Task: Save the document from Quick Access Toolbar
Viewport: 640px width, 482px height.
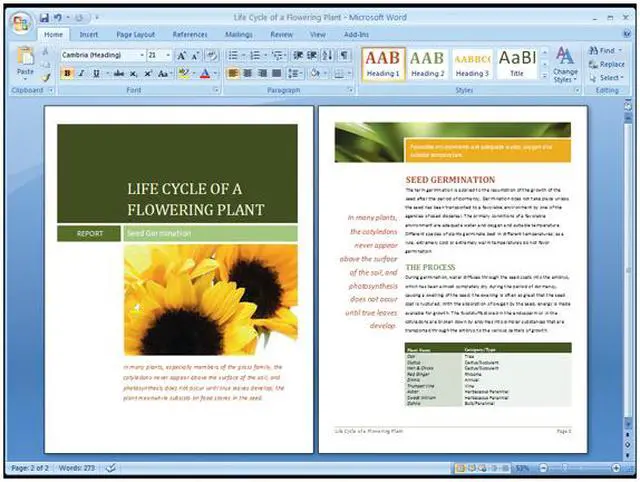Action: pyautogui.click(x=44, y=18)
